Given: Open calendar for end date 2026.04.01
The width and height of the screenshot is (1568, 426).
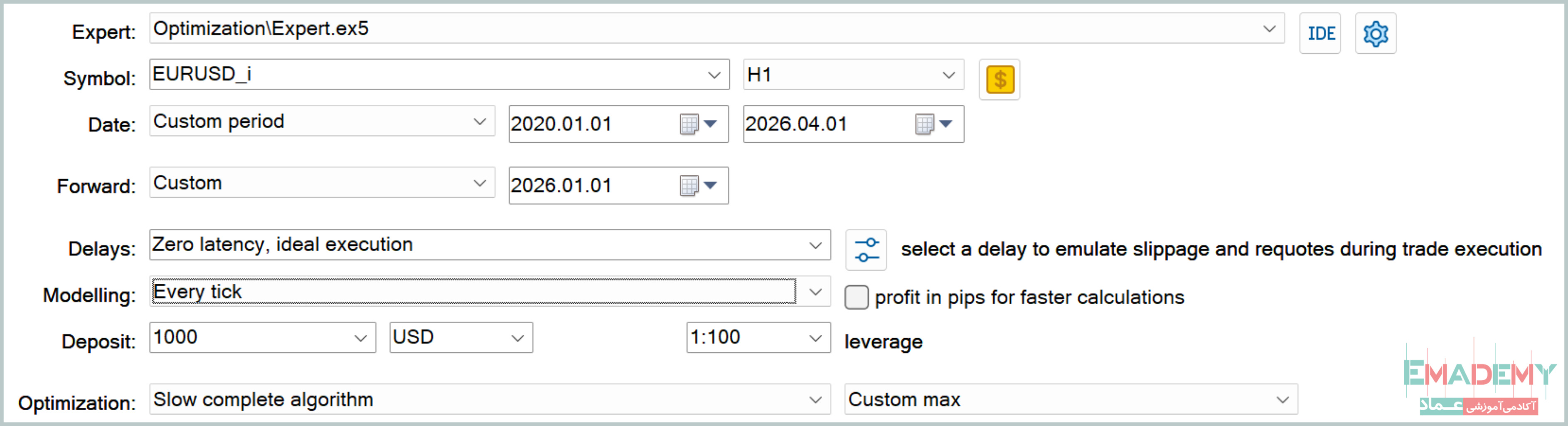Looking at the screenshot, I should point(924,124).
